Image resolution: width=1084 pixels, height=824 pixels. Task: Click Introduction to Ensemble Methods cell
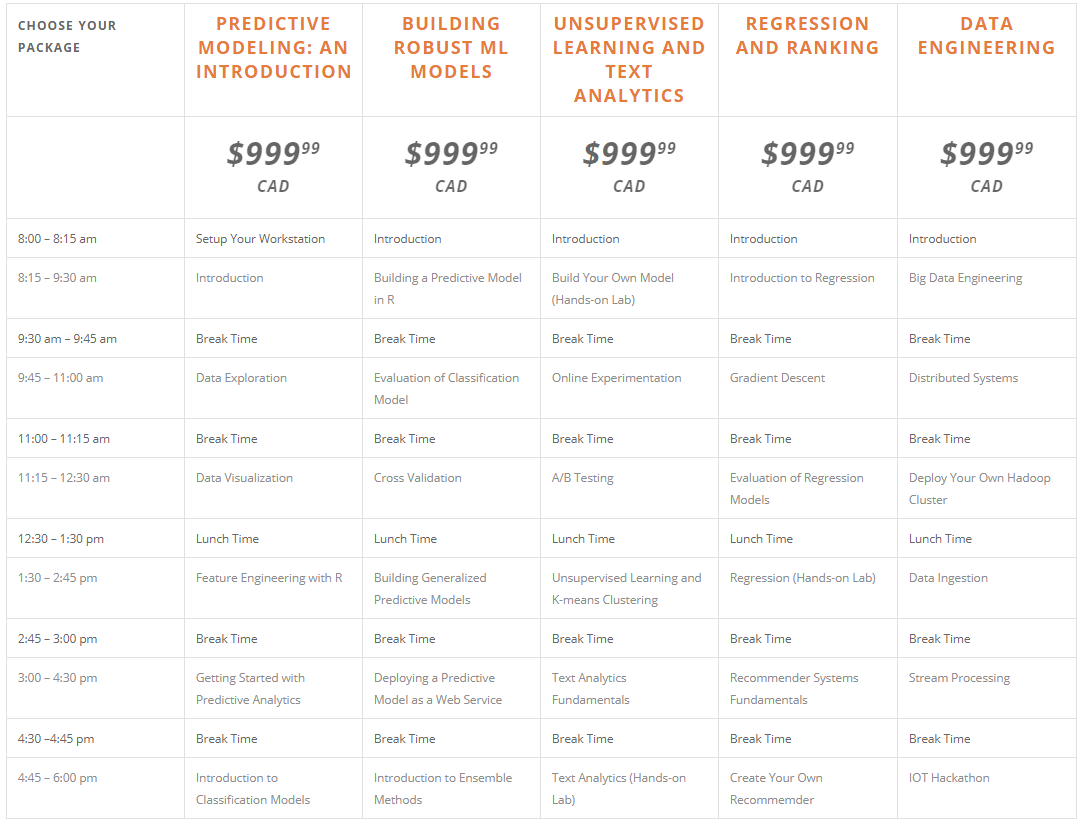[442, 789]
